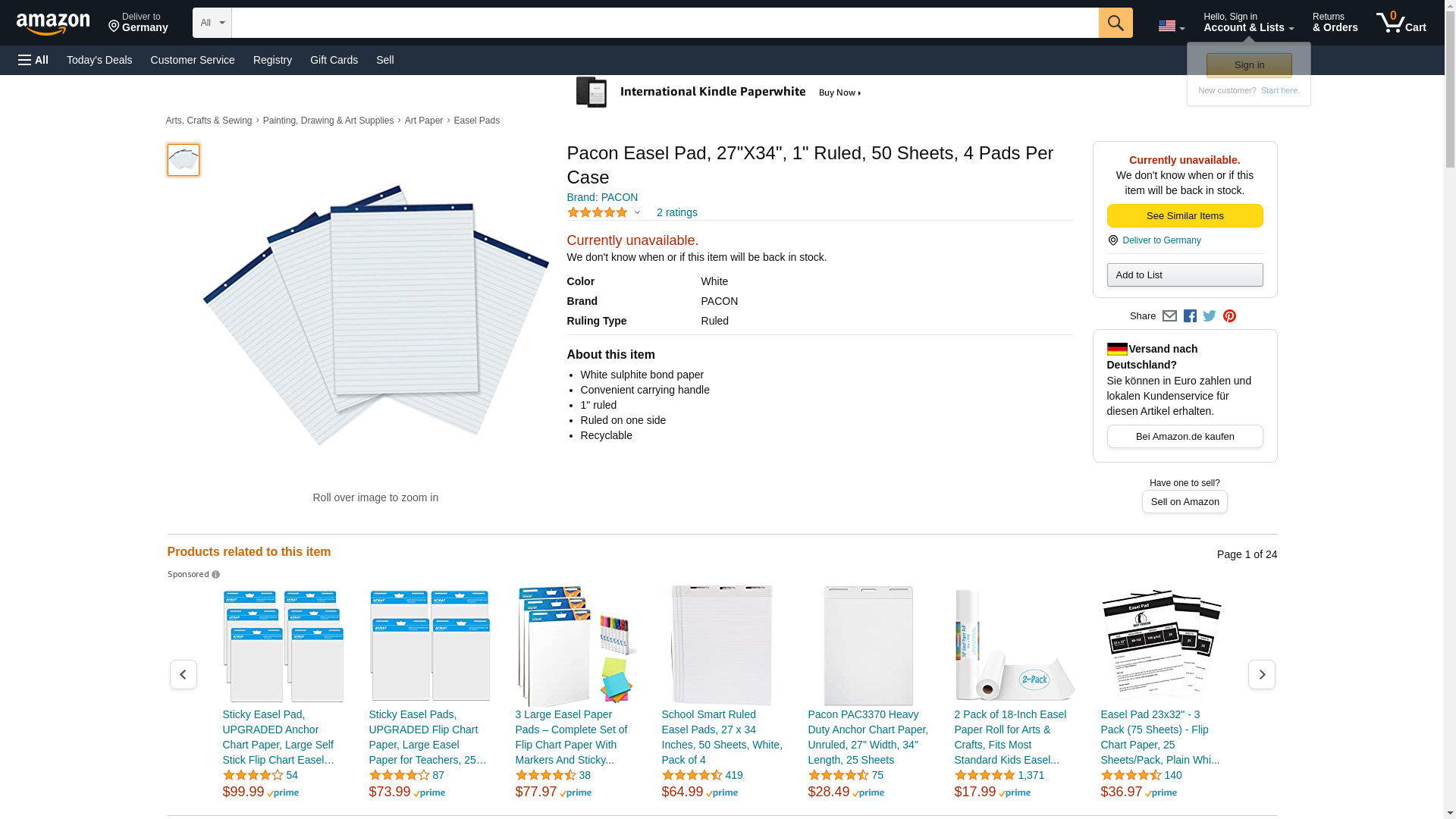Open Today's Deals in navigation bar

[99, 60]
